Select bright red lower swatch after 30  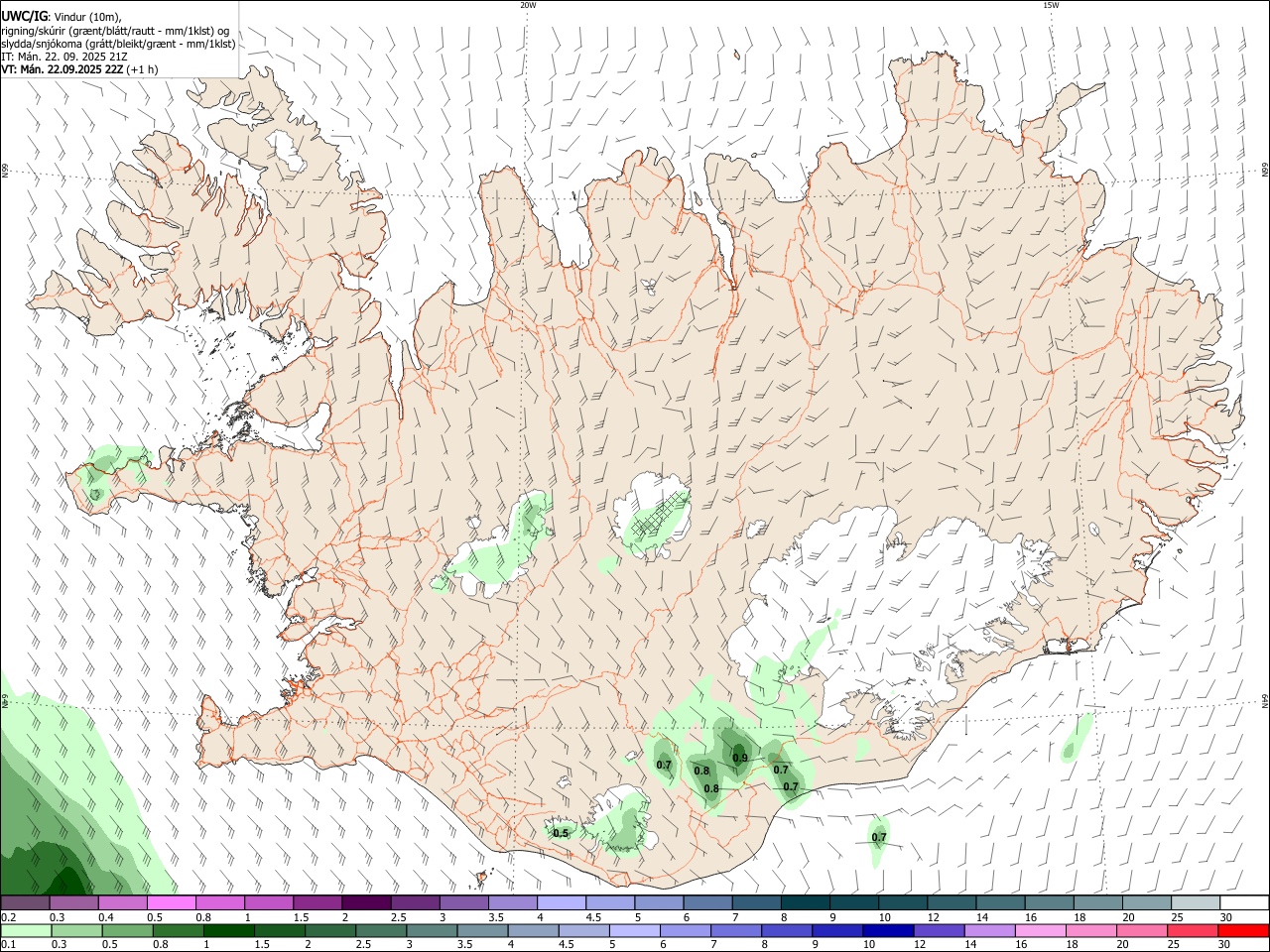[x=1242, y=930]
